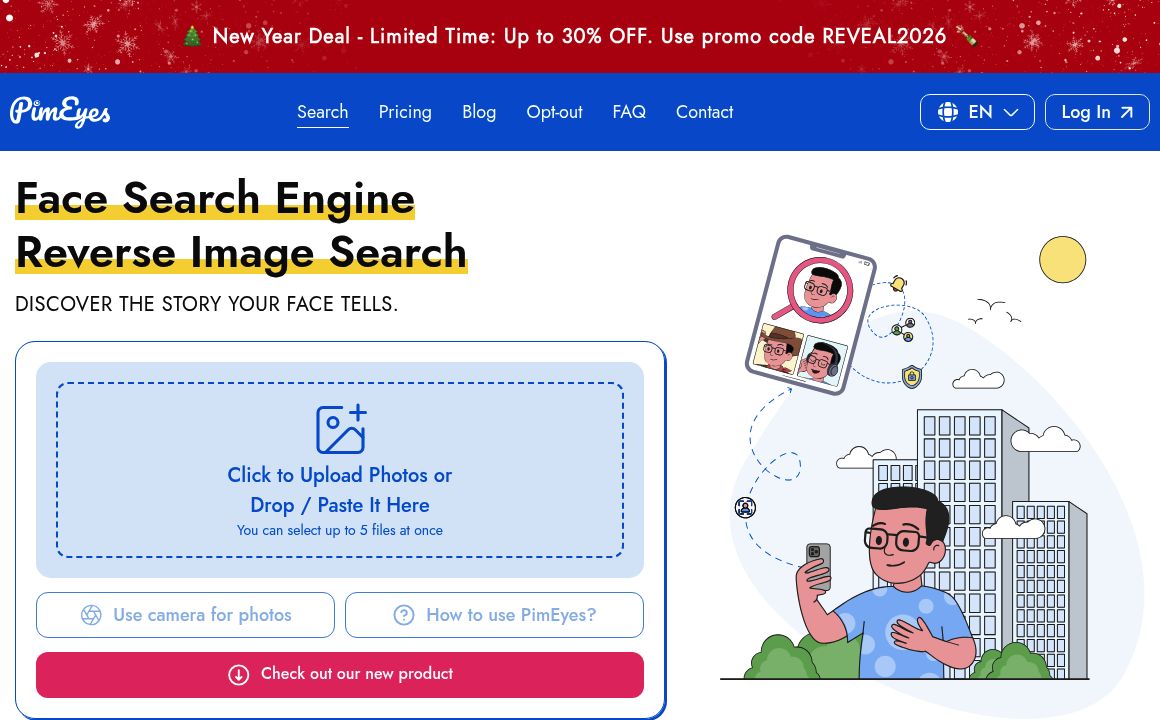Screen dimensions: 1160x720
Task: Open the FAQ page
Action: pos(629,112)
